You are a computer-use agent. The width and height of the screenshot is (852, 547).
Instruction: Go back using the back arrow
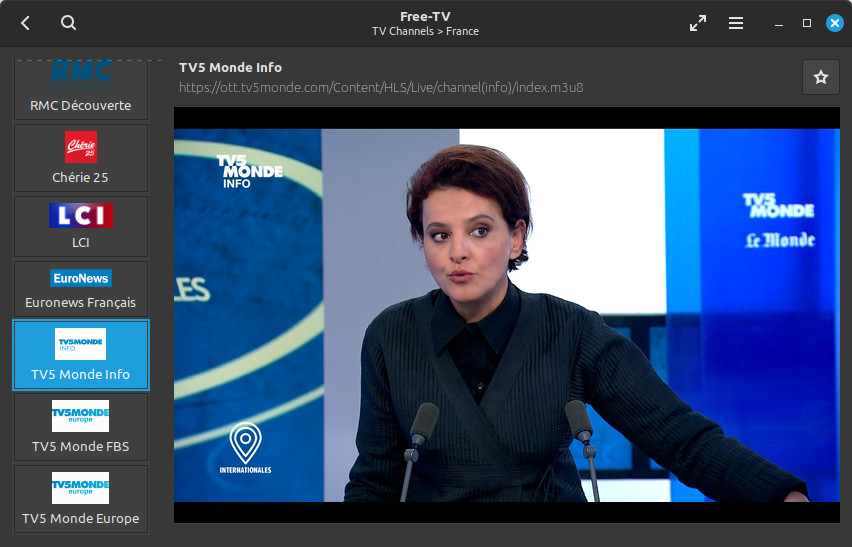pyautogui.click(x=25, y=23)
